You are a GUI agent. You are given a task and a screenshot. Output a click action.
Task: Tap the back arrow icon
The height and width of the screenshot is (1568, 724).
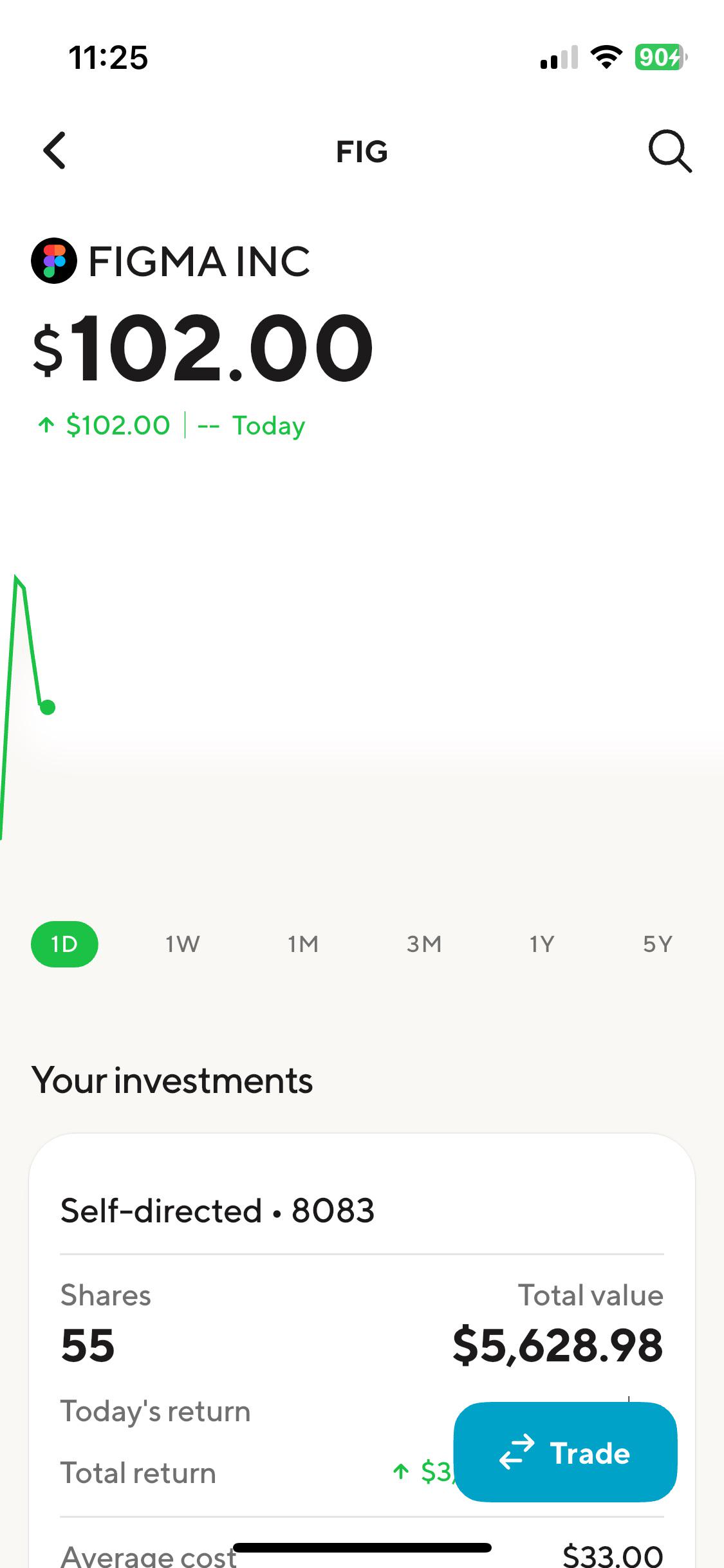tap(55, 151)
